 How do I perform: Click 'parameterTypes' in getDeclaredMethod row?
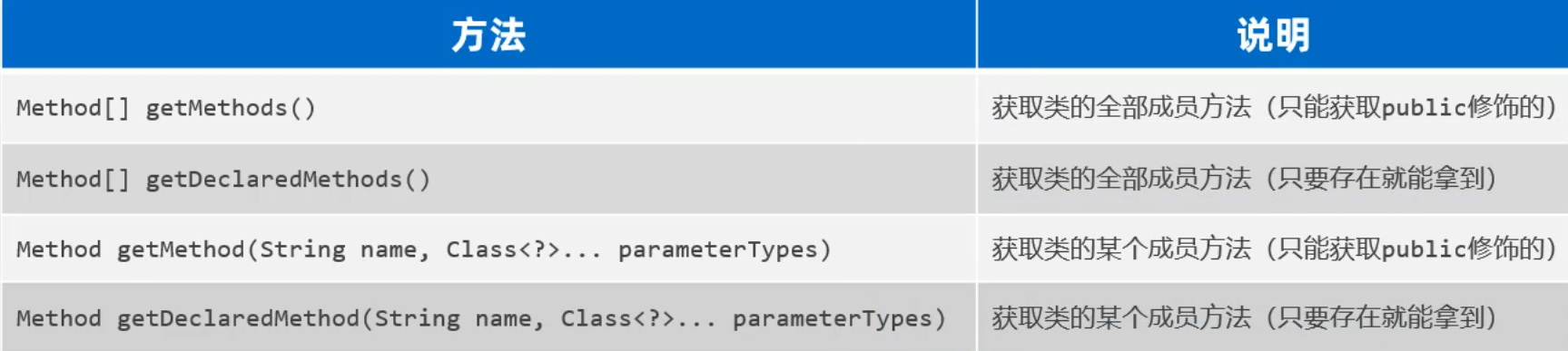833,319
